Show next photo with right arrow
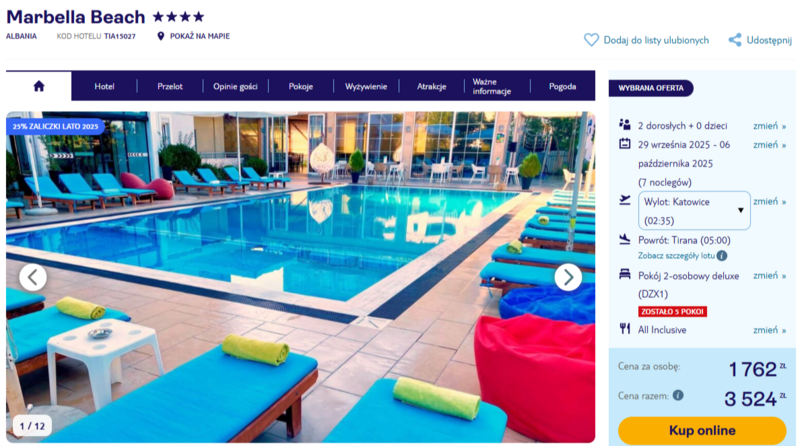 coord(568,277)
